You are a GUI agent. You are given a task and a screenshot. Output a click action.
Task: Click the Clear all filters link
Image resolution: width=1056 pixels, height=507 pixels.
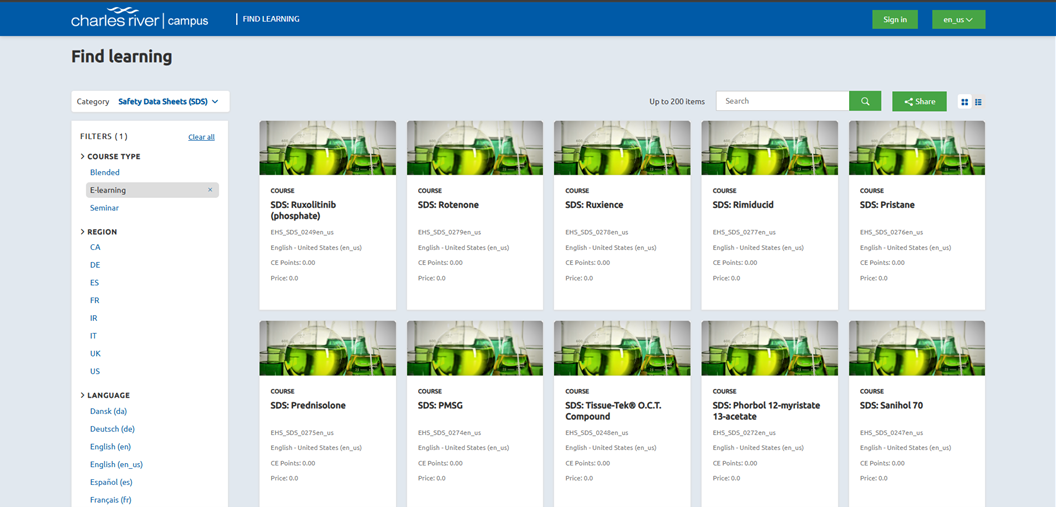(201, 137)
